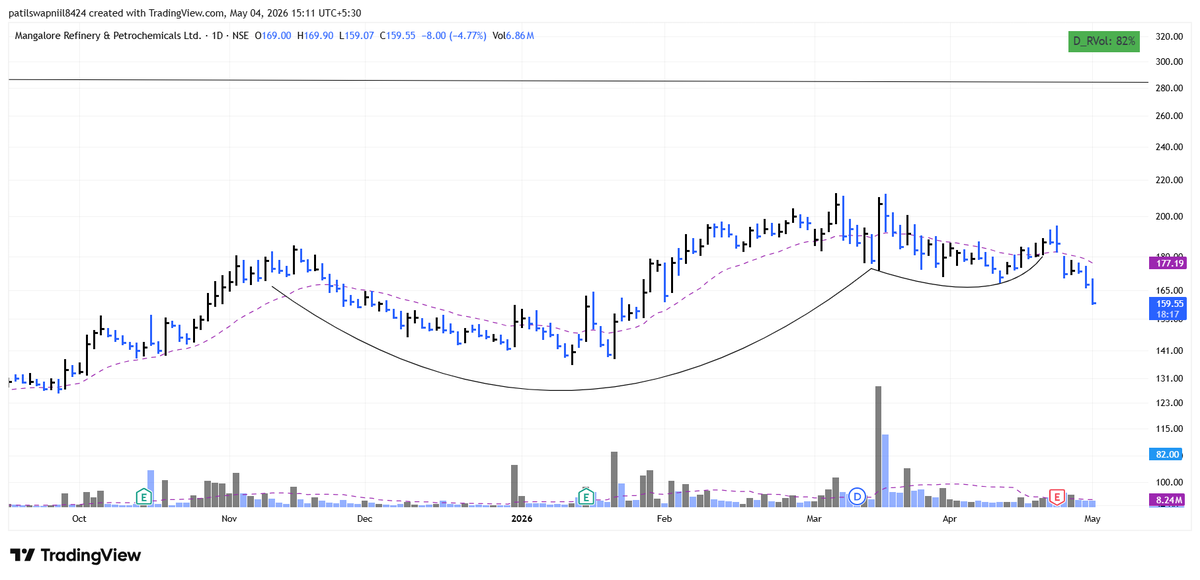Click the 280.00 price axis label
This screenshot has height=580, width=1200.
click(1170, 88)
